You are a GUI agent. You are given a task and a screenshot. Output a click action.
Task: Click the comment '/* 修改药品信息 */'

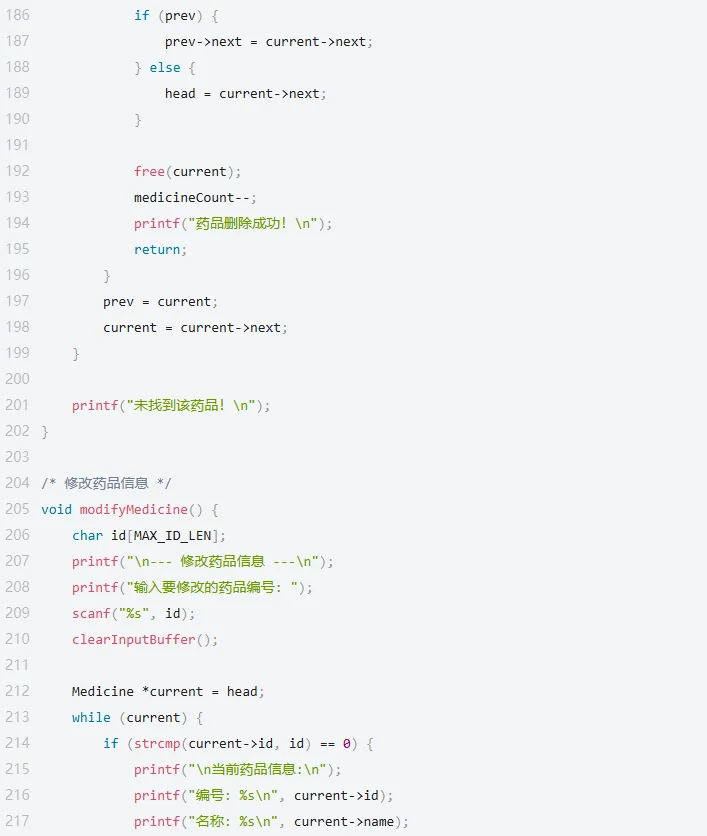pyautogui.click(x=106, y=484)
